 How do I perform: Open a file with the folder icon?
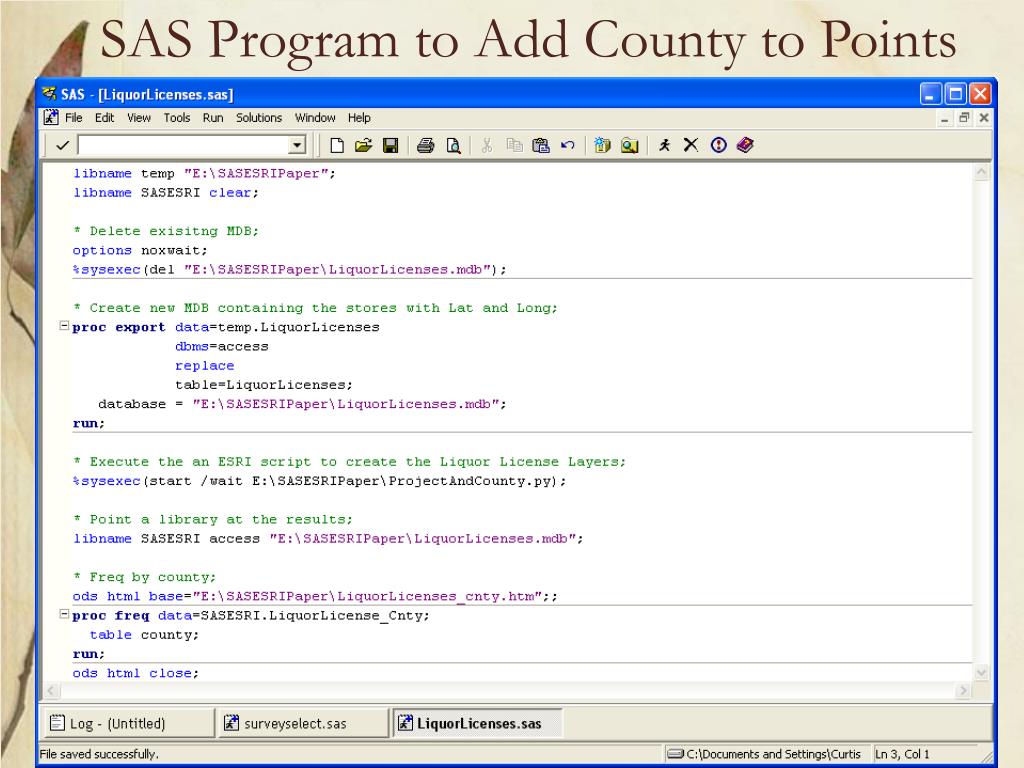pyautogui.click(x=364, y=145)
